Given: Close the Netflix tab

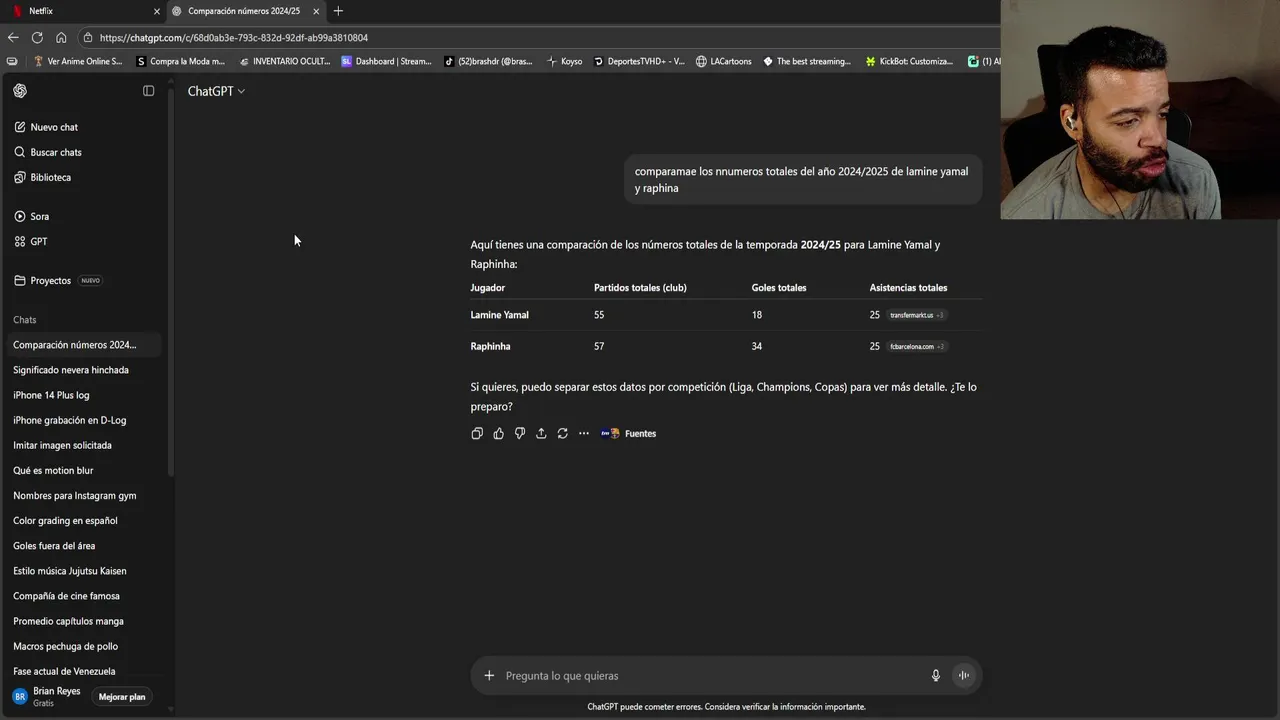Looking at the screenshot, I should point(156,11).
